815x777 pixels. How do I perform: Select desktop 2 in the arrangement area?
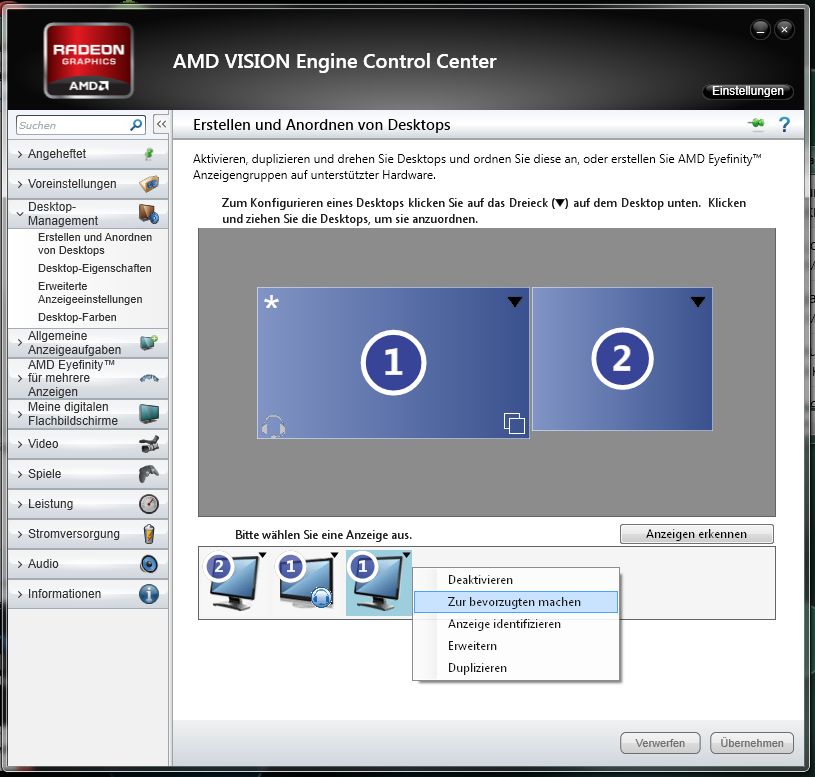coord(622,359)
